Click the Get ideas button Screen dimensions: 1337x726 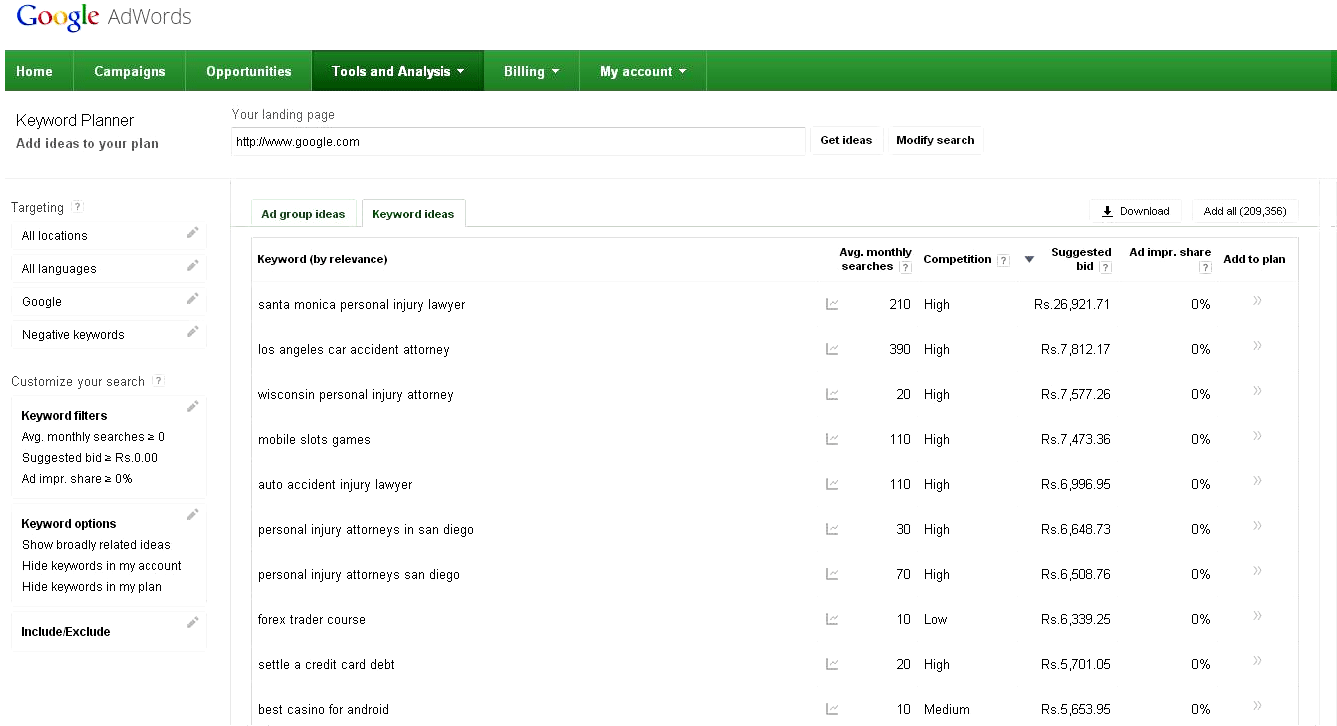[x=845, y=140]
